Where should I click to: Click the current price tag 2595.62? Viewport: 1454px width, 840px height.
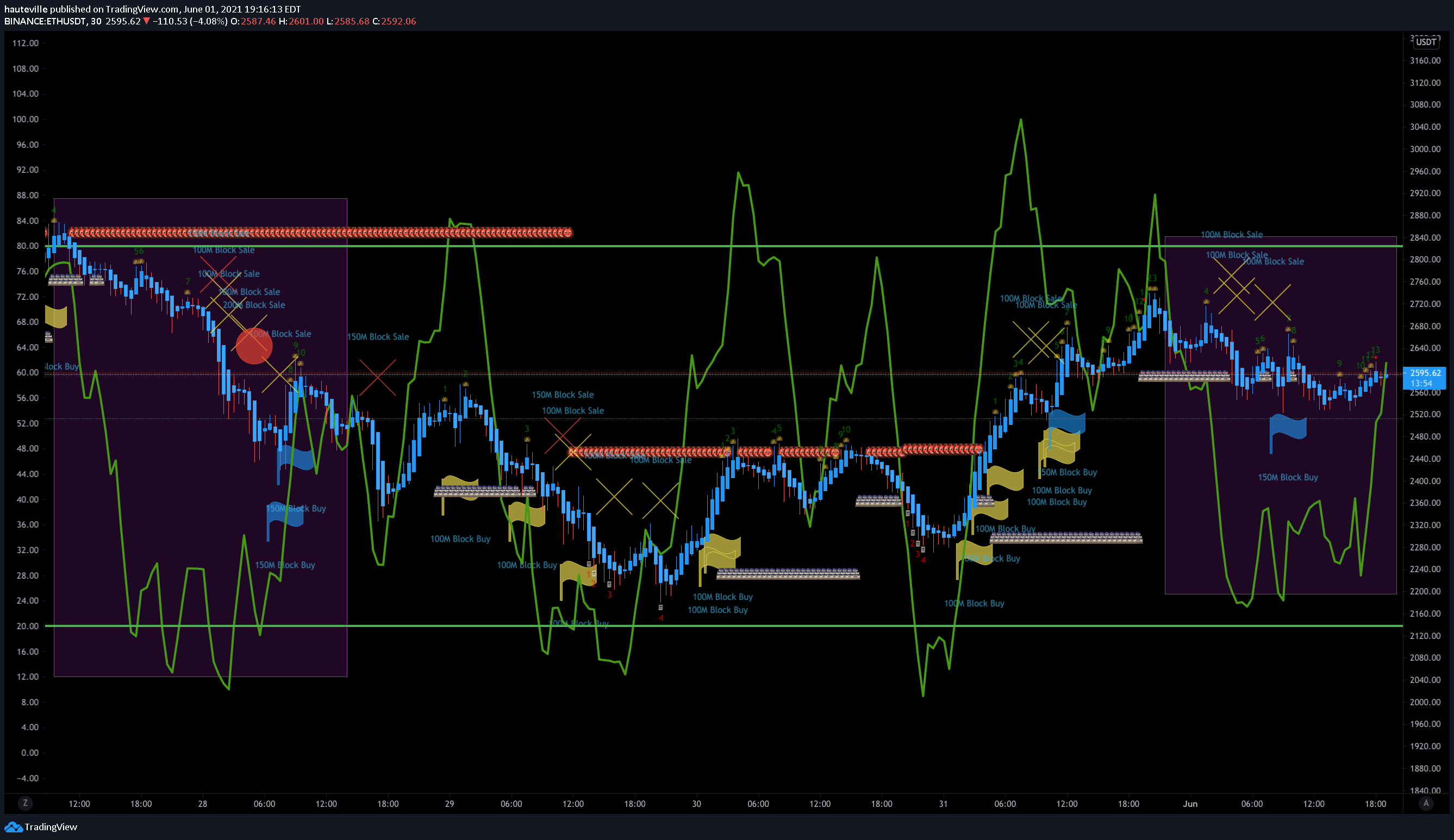1425,373
